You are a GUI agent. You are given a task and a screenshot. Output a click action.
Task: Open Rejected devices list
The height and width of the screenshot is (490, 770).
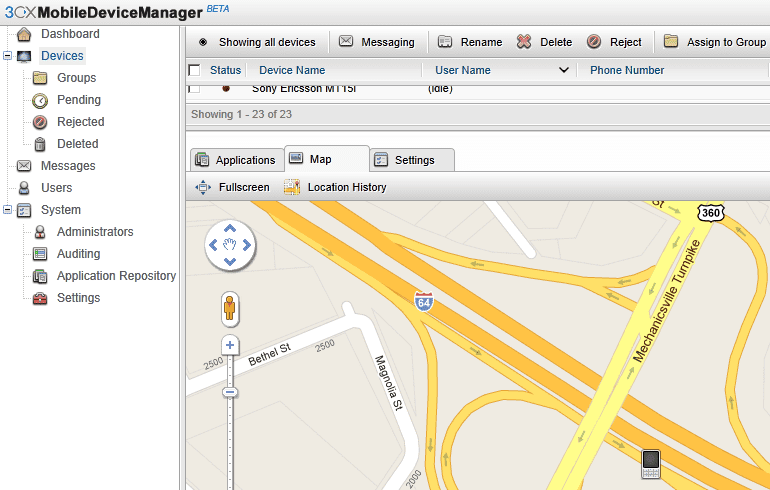coord(81,122)
